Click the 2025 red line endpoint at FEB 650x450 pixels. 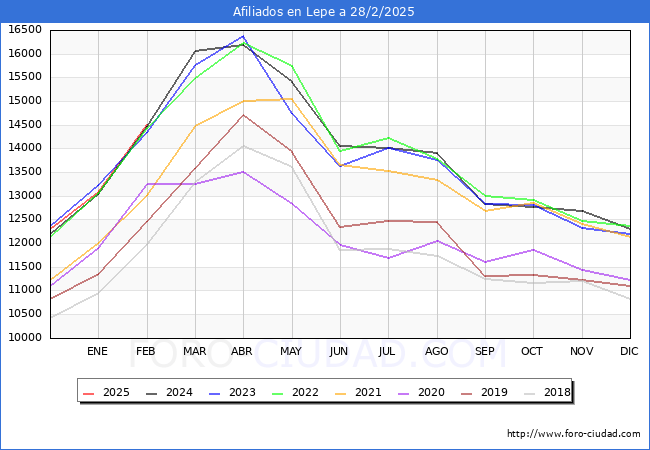[x=147, y=124]
